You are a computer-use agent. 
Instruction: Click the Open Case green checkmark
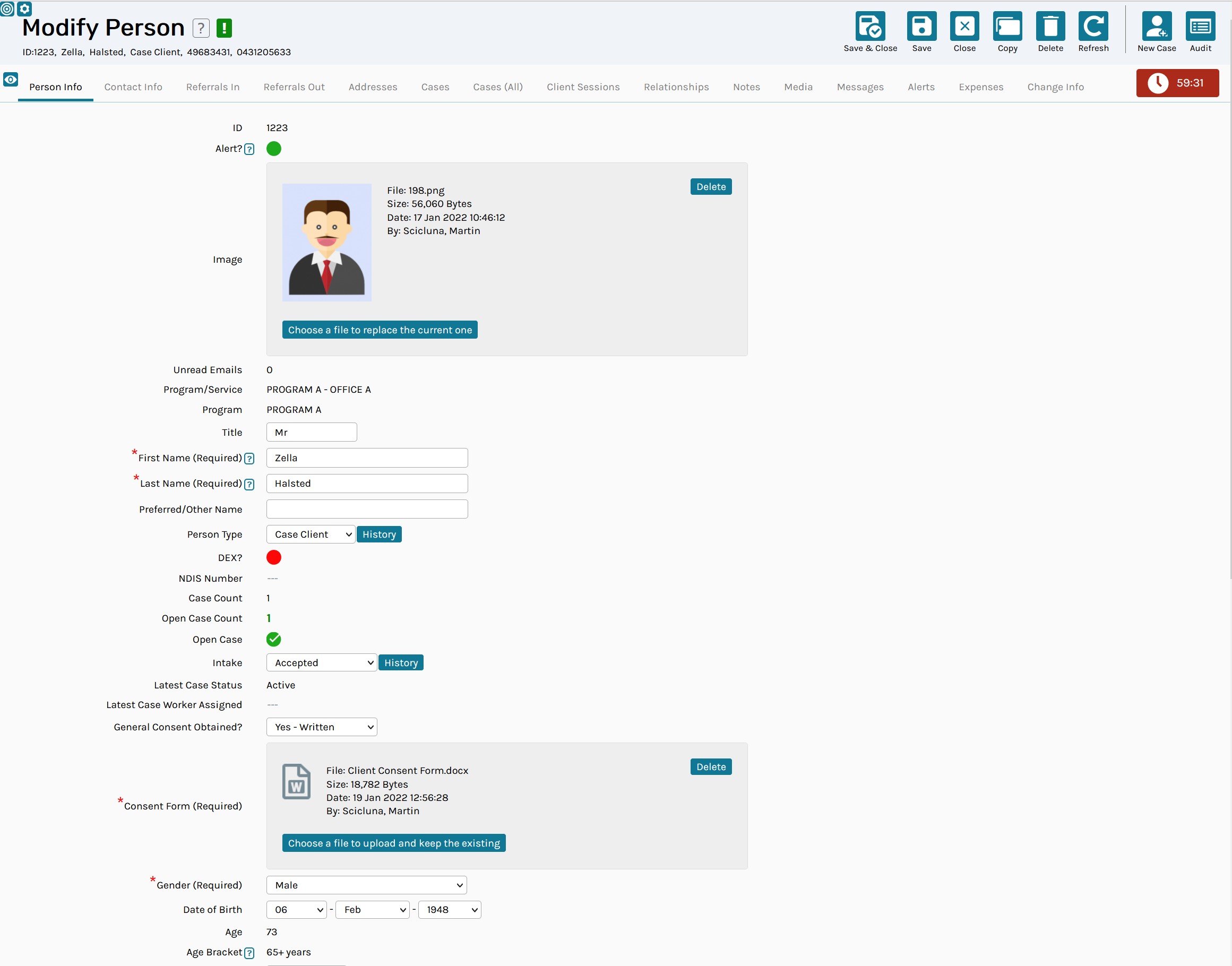click(x=274, y=640)
